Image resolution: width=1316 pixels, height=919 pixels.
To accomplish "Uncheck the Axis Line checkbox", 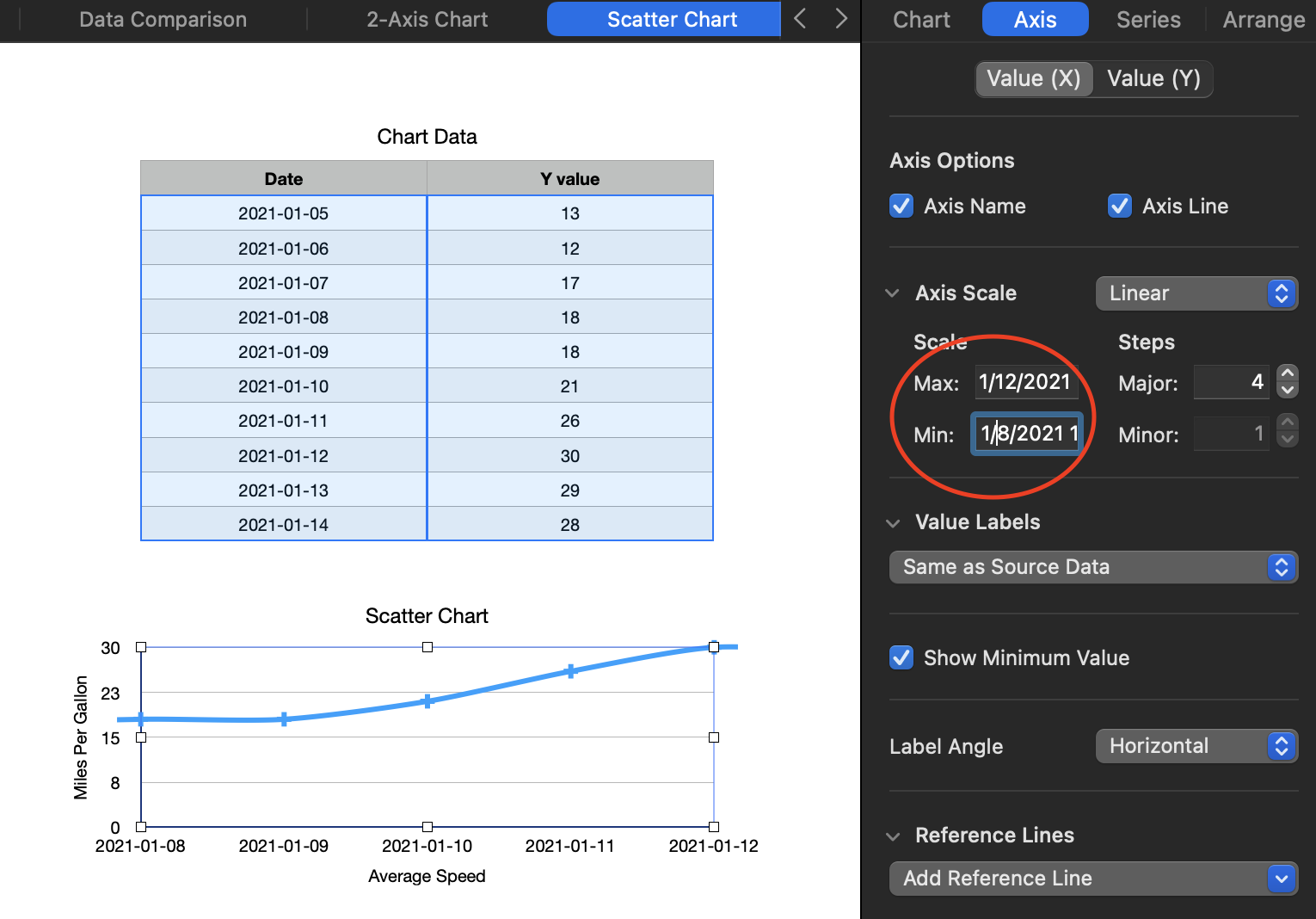I will click(x=1119, y=207).
